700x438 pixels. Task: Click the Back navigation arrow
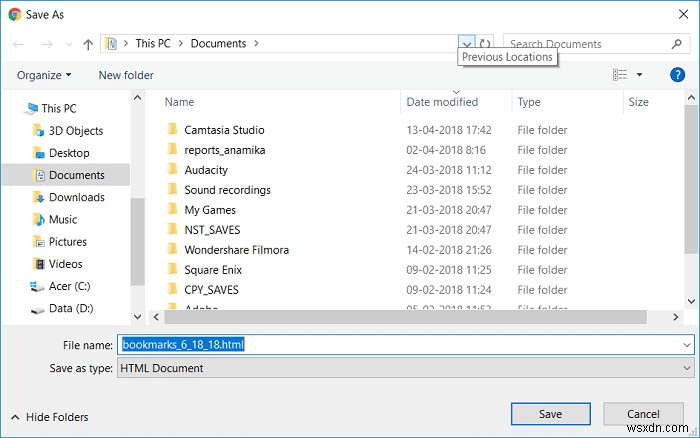tap(18, 44)
